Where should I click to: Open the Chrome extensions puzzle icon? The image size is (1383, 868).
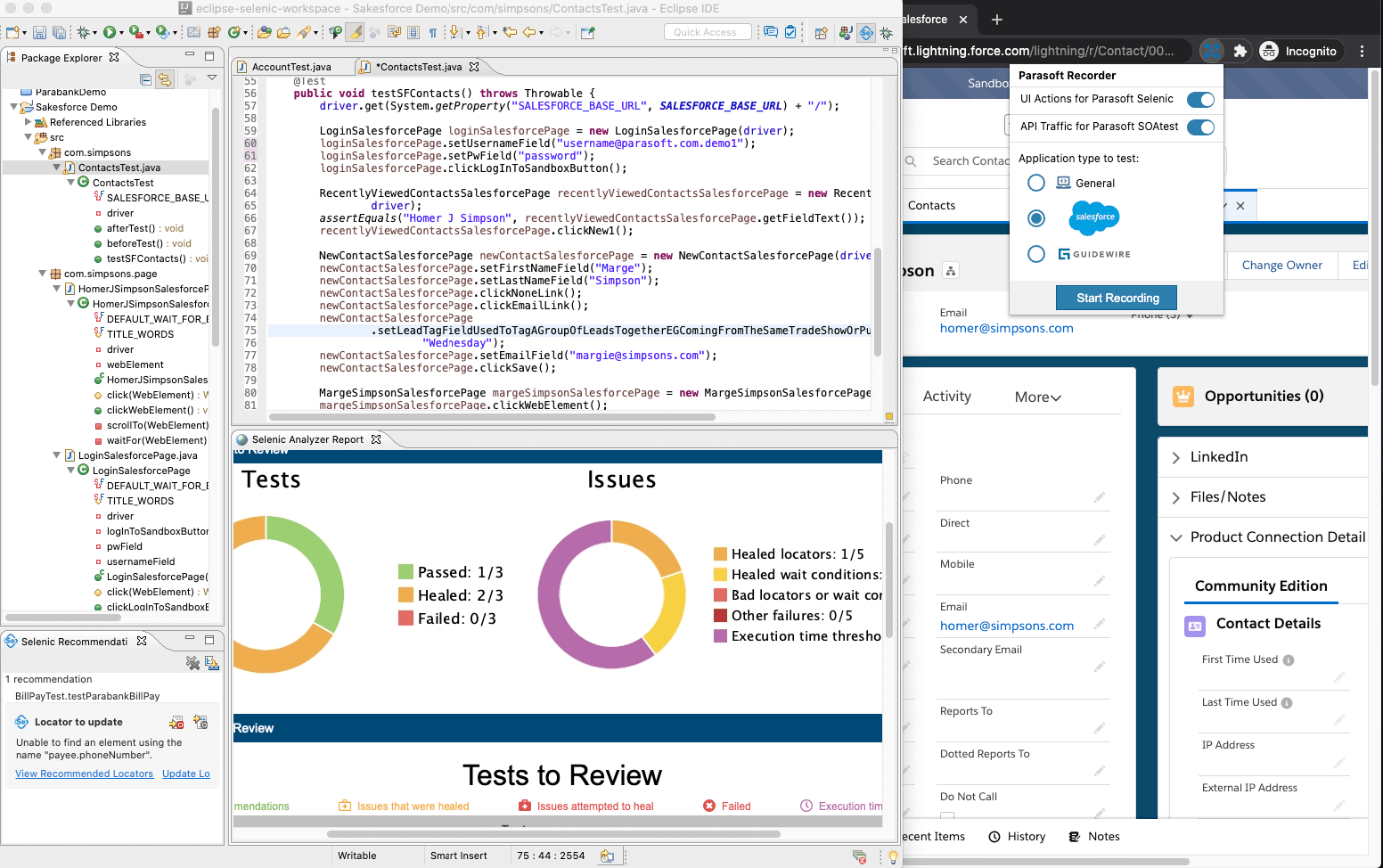click(1240, 51)
